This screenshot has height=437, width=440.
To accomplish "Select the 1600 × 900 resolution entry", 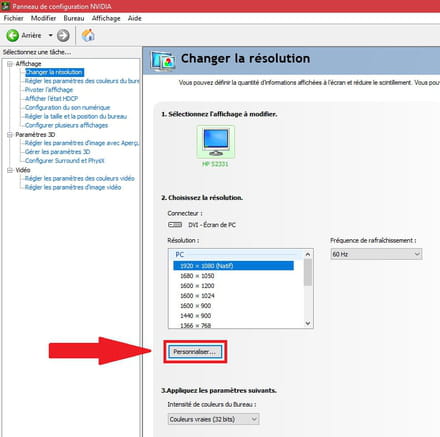I will point(195,306).
